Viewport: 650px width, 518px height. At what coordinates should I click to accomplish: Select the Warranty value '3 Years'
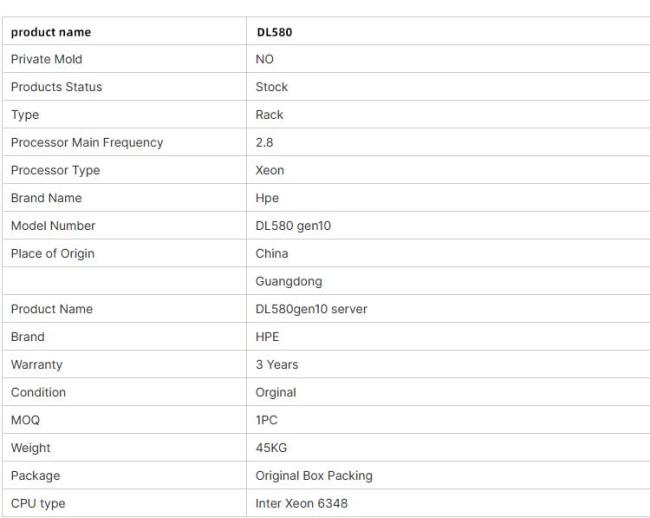pyautogui.click(x=277, y=364)
